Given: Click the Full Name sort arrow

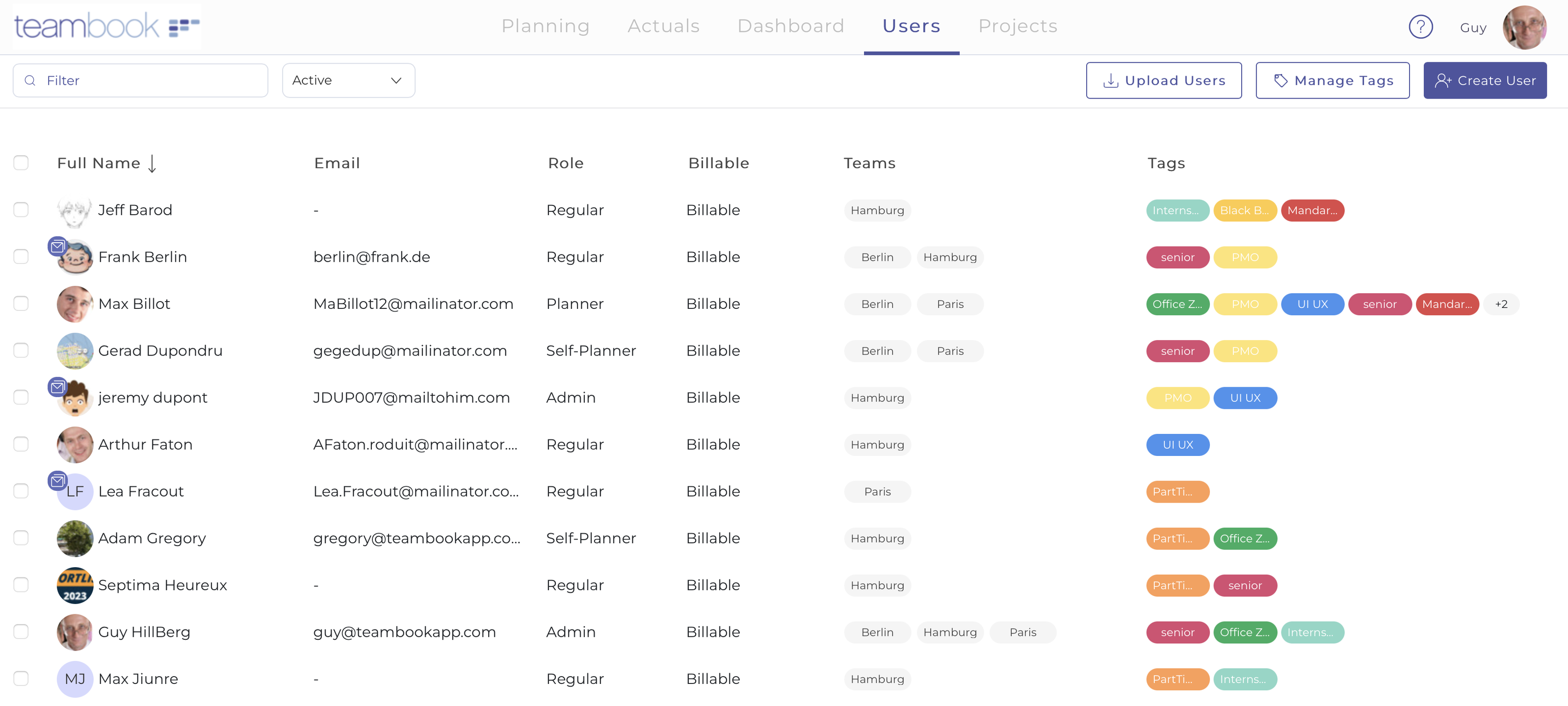Looking at the screenshot, I should click(x=152, y=163).
